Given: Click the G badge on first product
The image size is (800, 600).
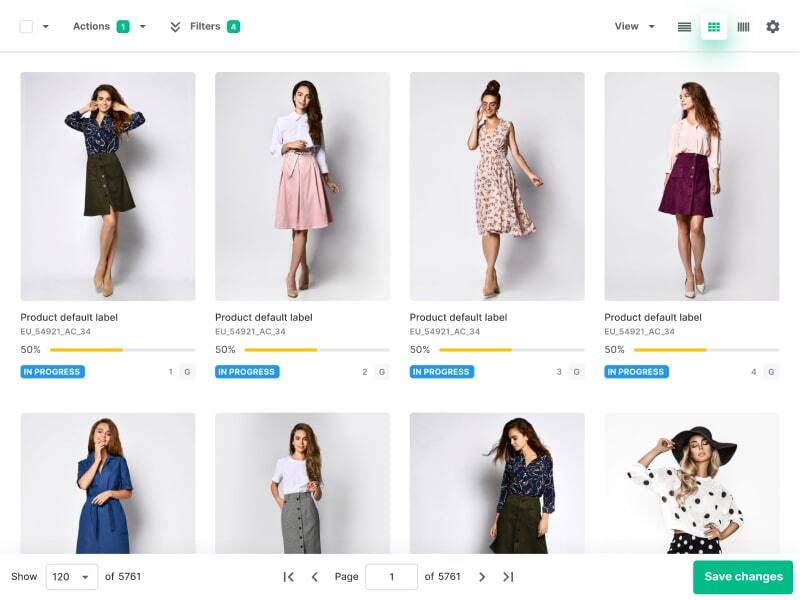Looking at the screenshot, I should (x=187, y=372).
